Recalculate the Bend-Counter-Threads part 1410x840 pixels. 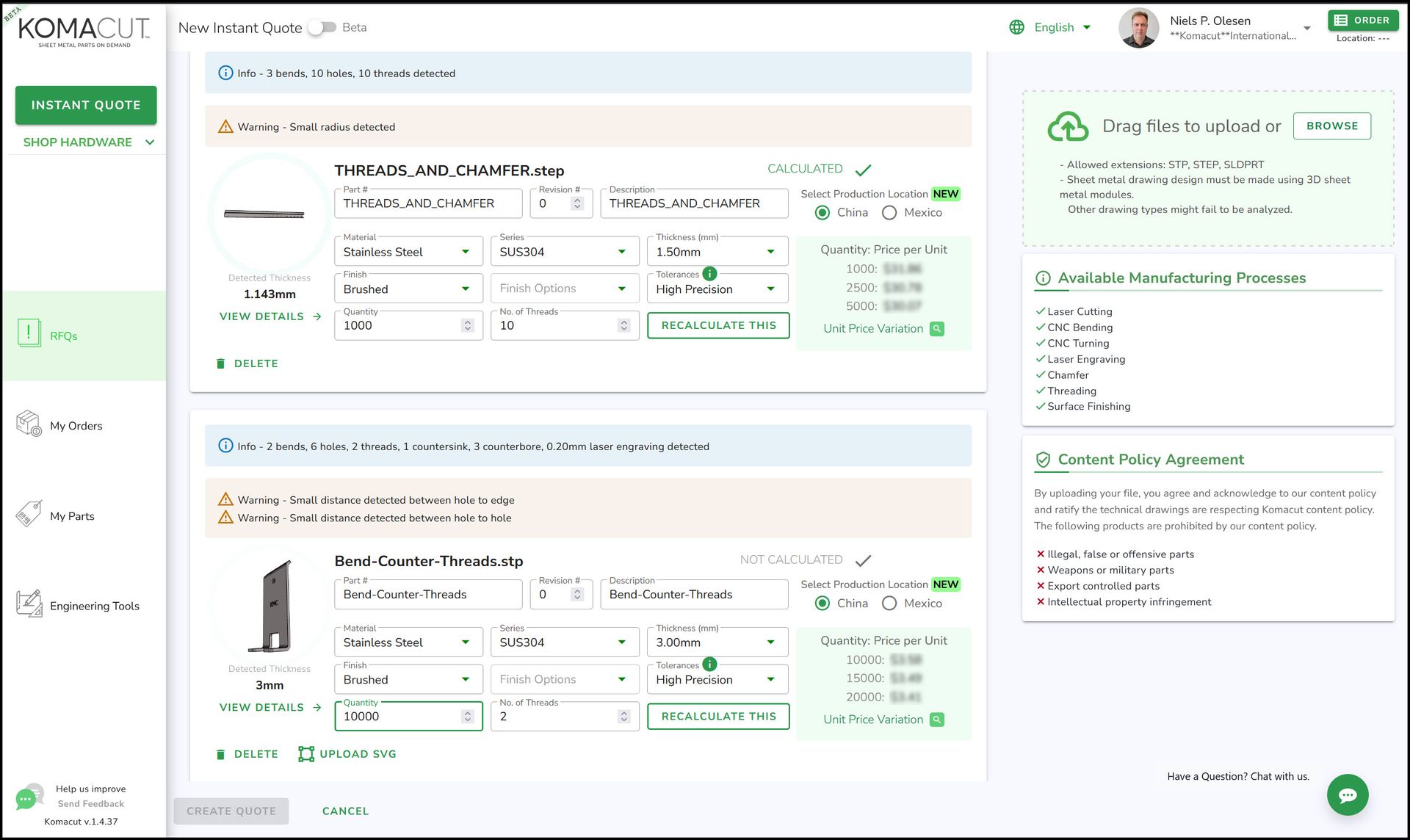click(717, 716)
